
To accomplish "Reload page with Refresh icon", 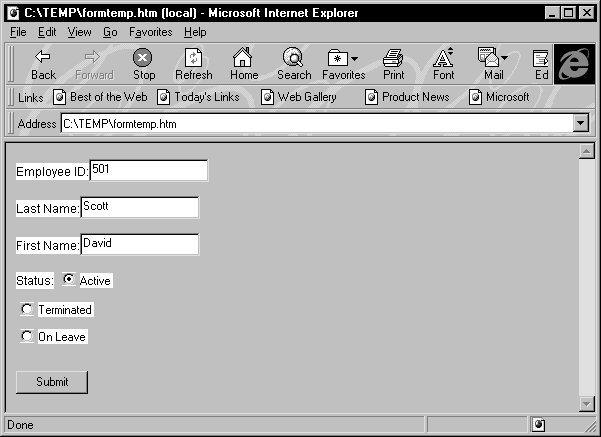I will [193, 58].
